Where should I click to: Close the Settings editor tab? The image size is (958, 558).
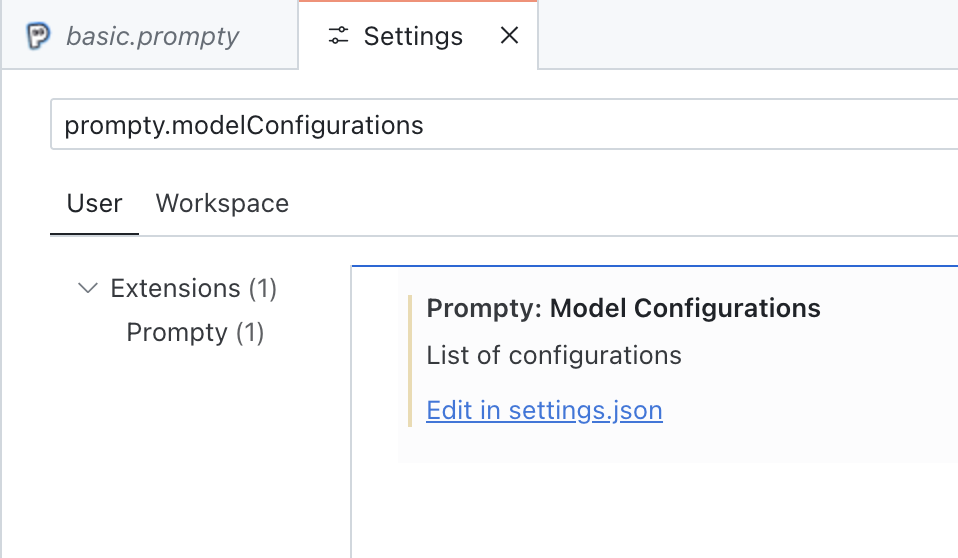pyautogui.click(x=509, y=36)
